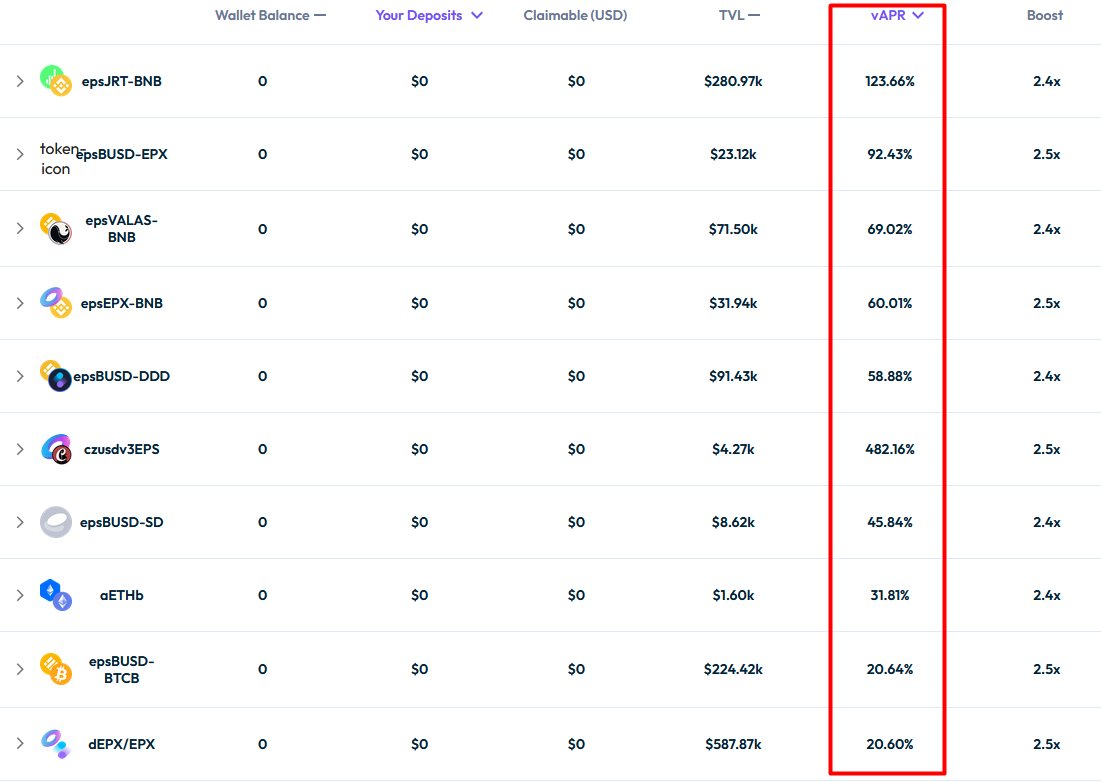Click the 20.60% vAPR value
Screen dimensions: 1101x782
890,743
